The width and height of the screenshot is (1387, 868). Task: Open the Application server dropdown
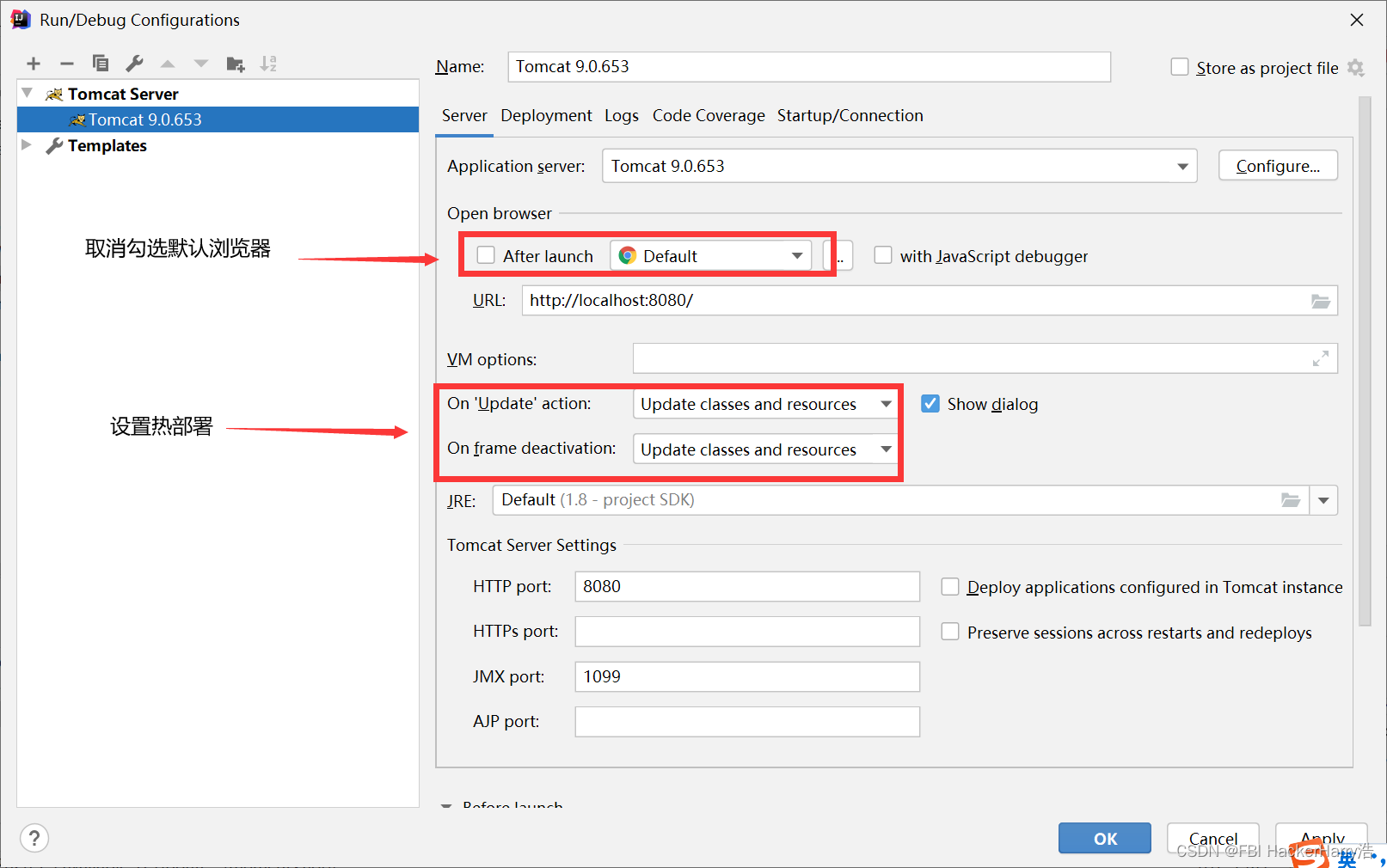tap(899, 166)
